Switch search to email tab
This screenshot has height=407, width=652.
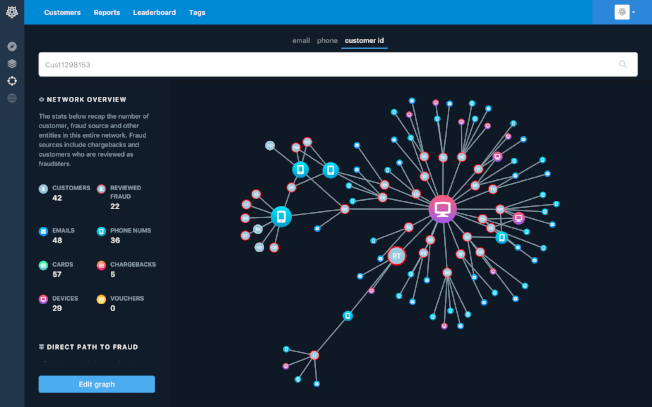[x=301, y=40]
